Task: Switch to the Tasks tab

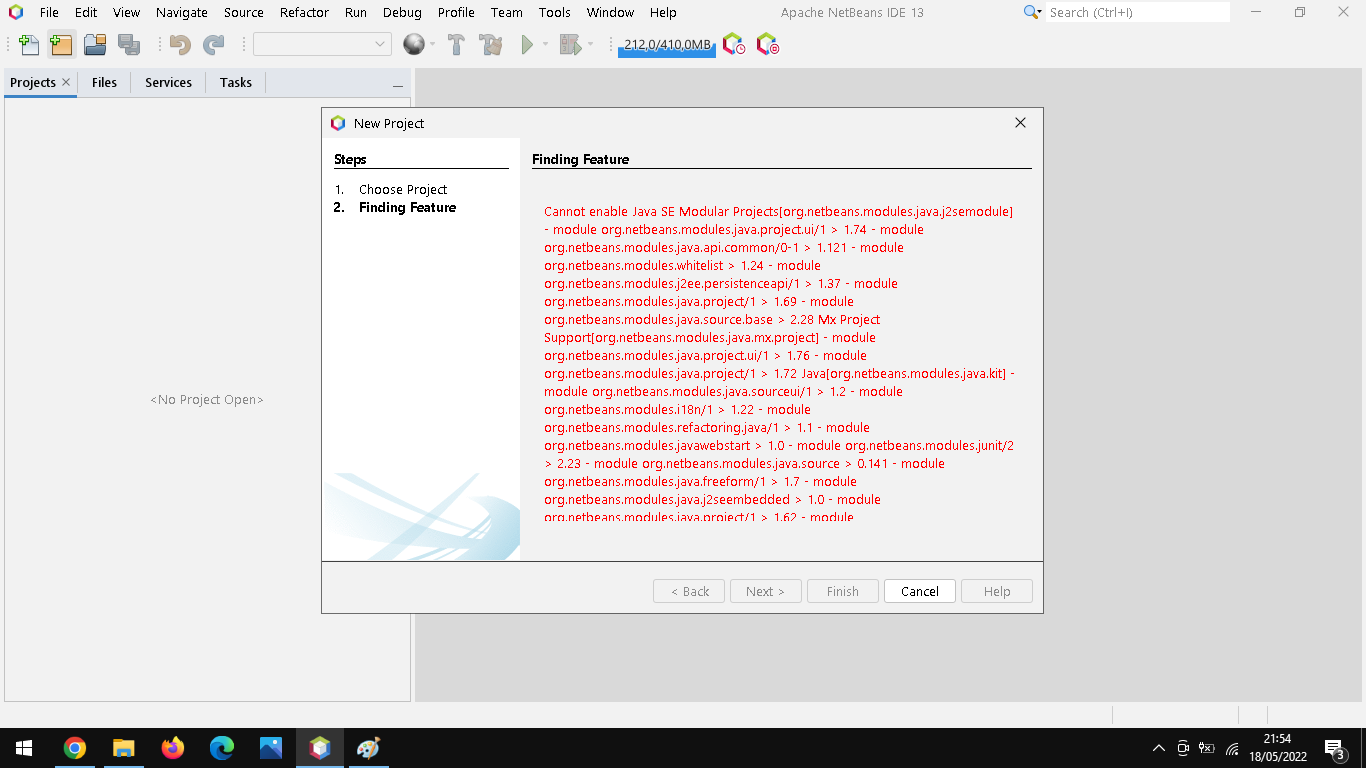Action: [x=236, y=82]
